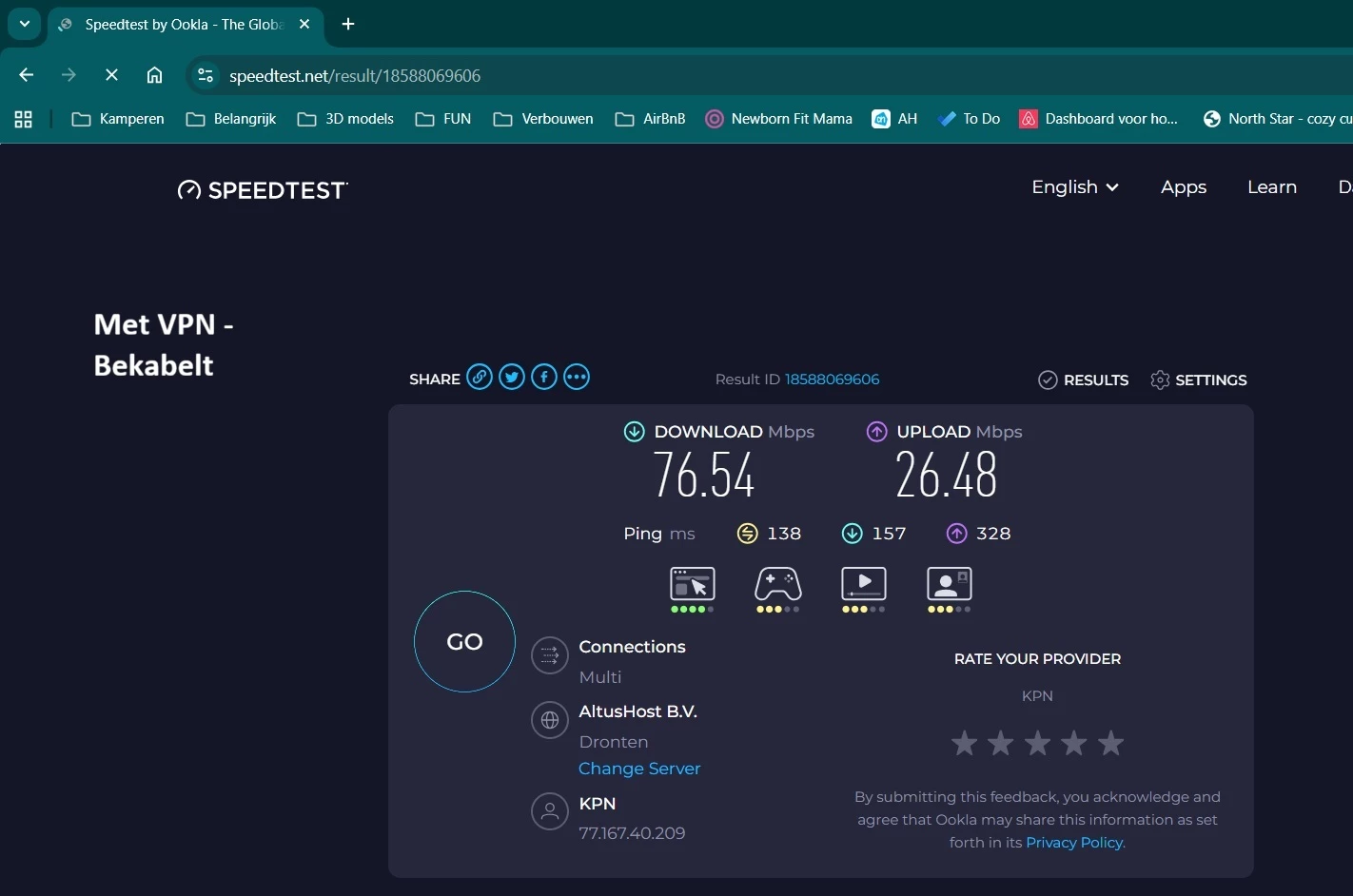Viewport: 1353px width, 896px height.
Task: Go back to the previous page
Action: point(27,75)
